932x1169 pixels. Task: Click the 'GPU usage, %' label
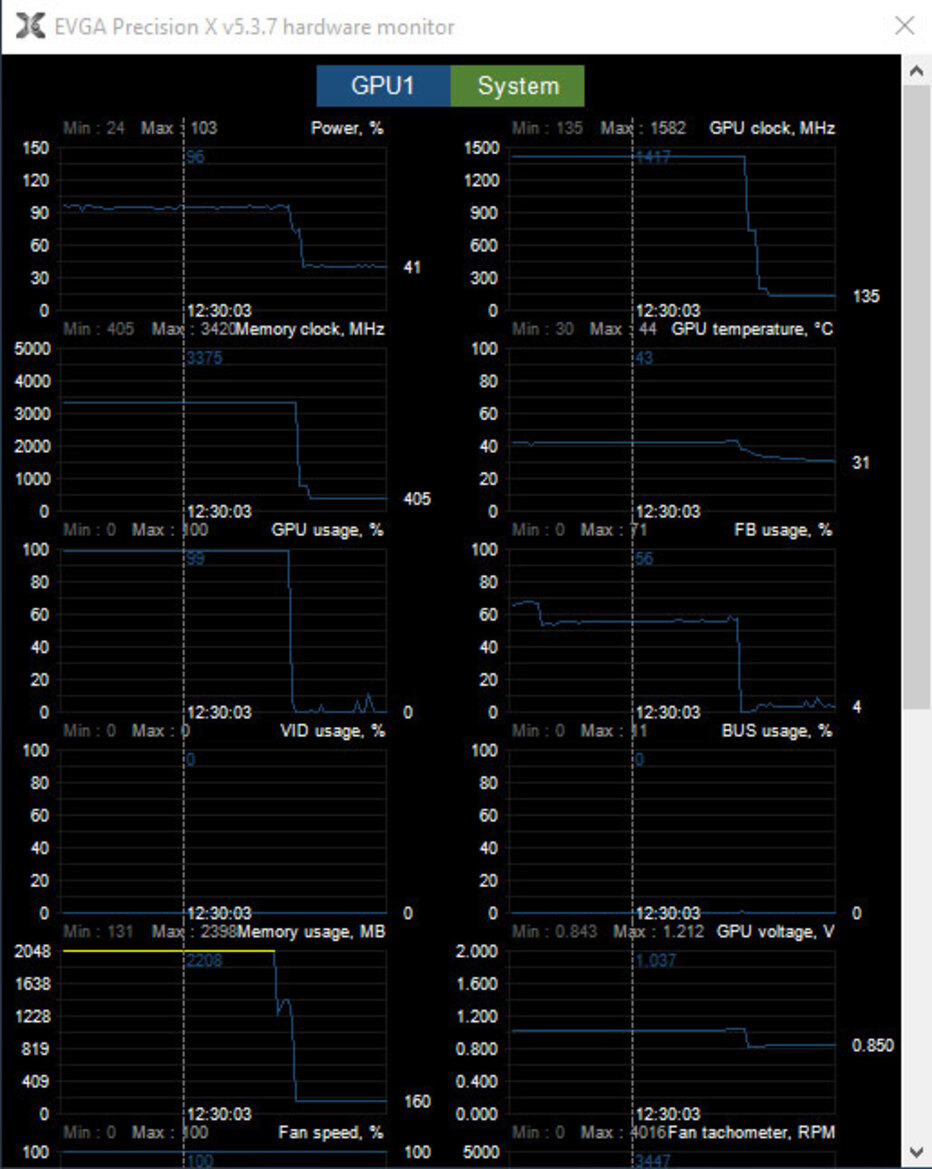[327, 530]
